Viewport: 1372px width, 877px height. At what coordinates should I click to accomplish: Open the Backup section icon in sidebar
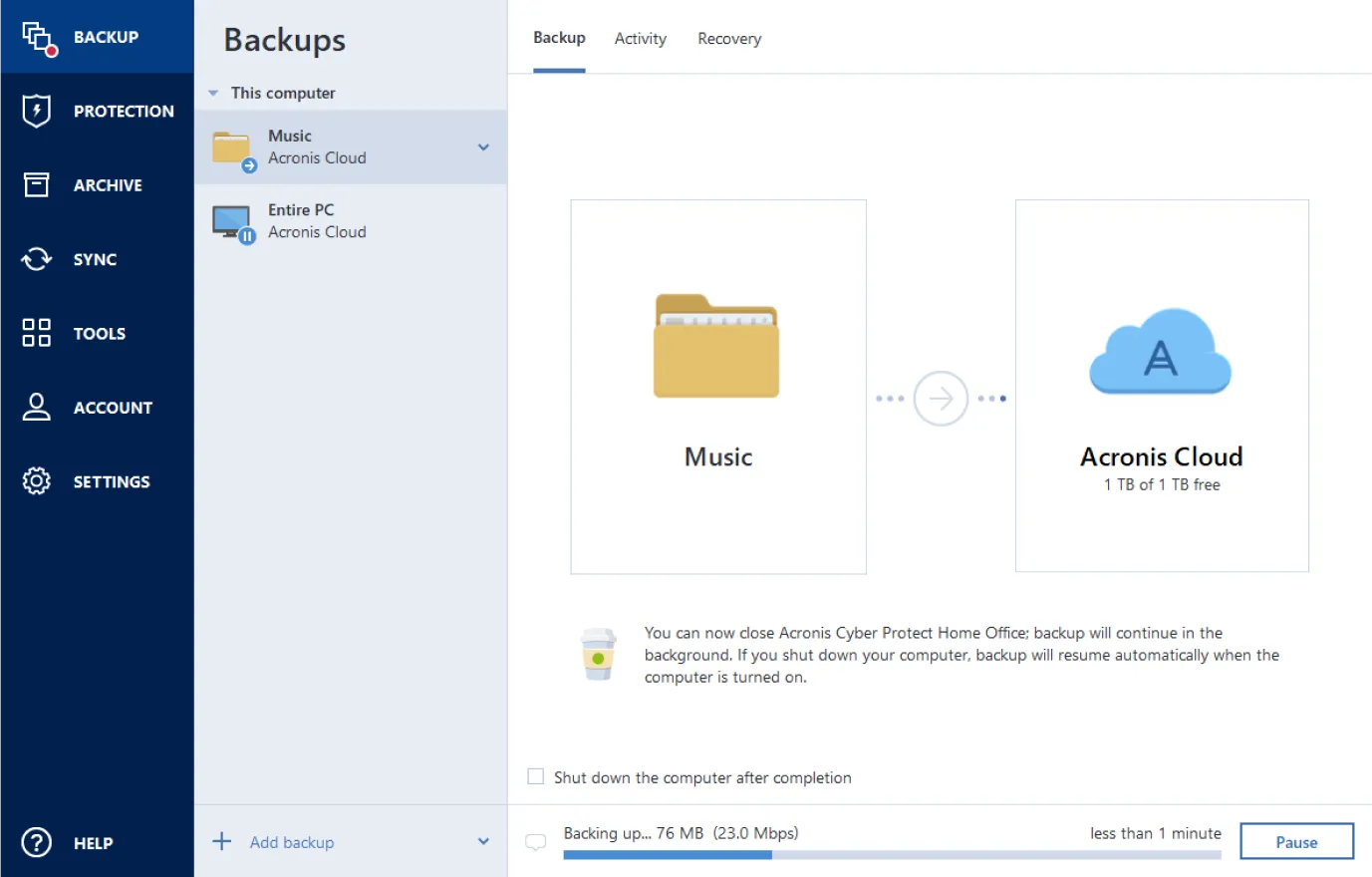(38, 38)
